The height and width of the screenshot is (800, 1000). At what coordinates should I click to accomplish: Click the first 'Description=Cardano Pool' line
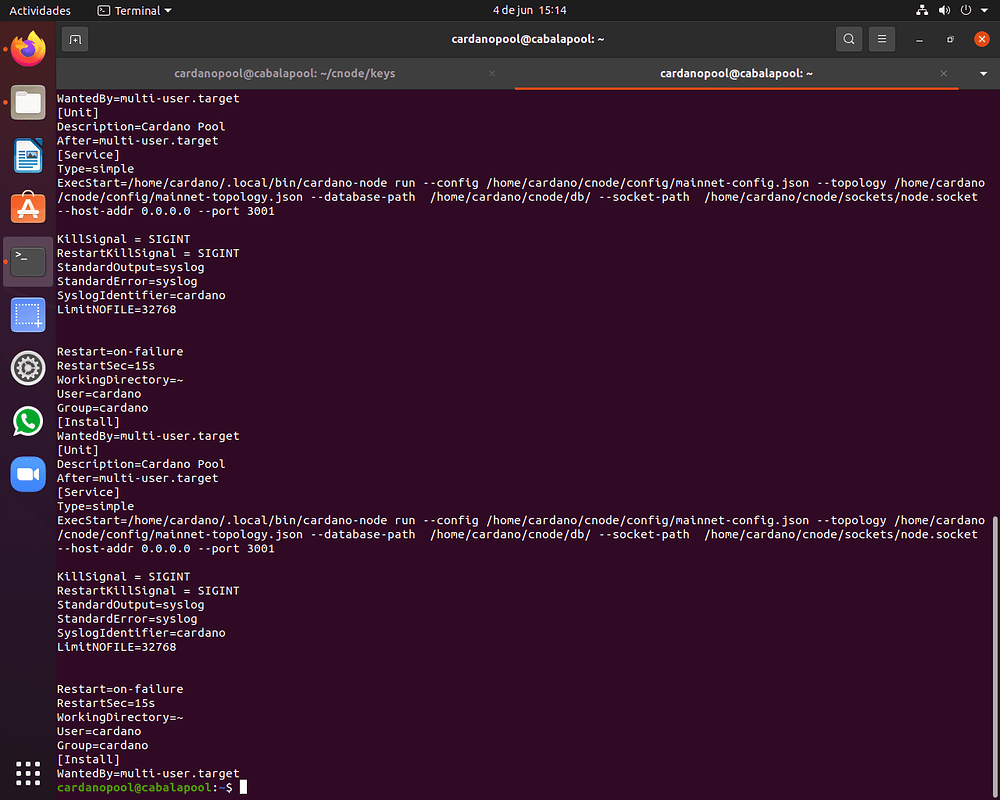(x=141, y=126)
